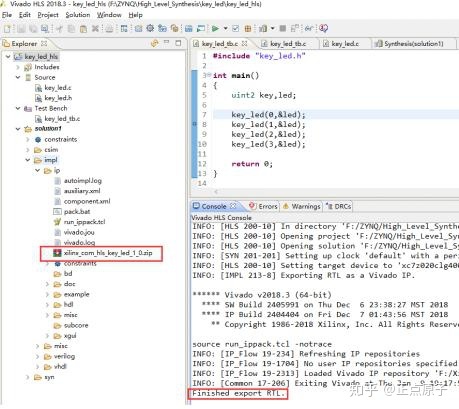Click the Save icon in the toolbar
The image size is (459, 409).
coord(22,29)
